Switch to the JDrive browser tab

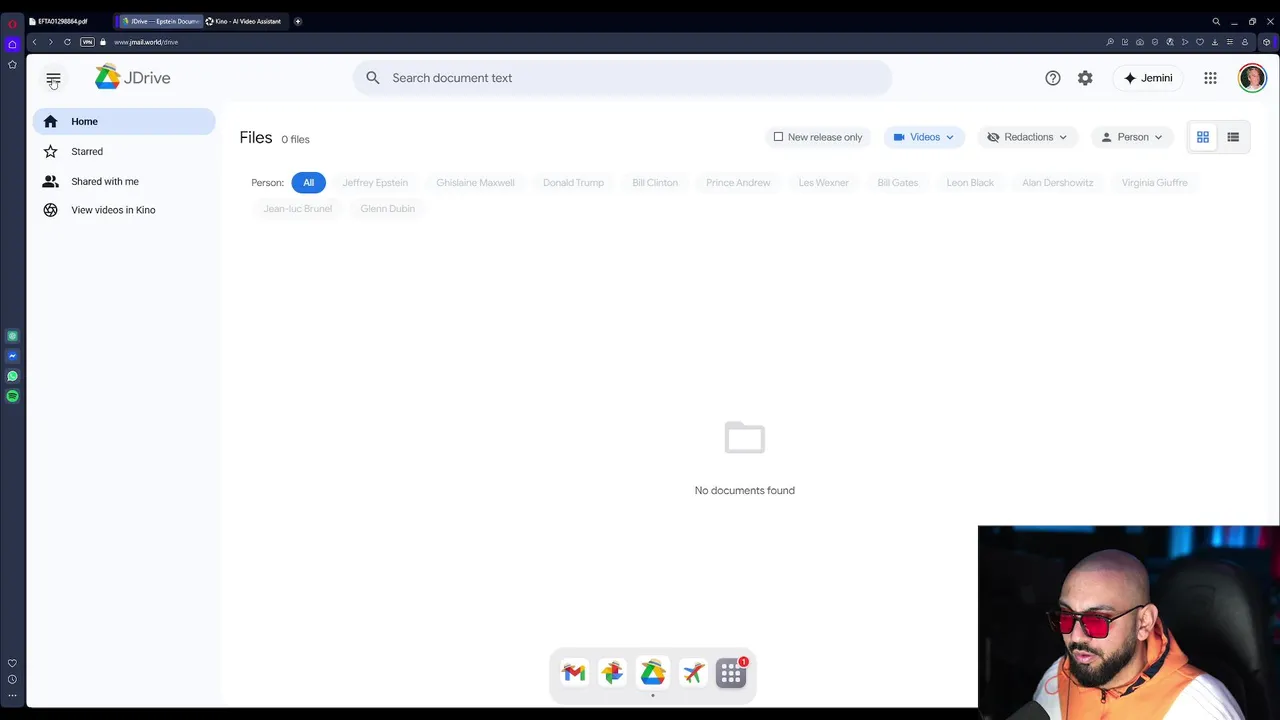[x=160, y=21]
